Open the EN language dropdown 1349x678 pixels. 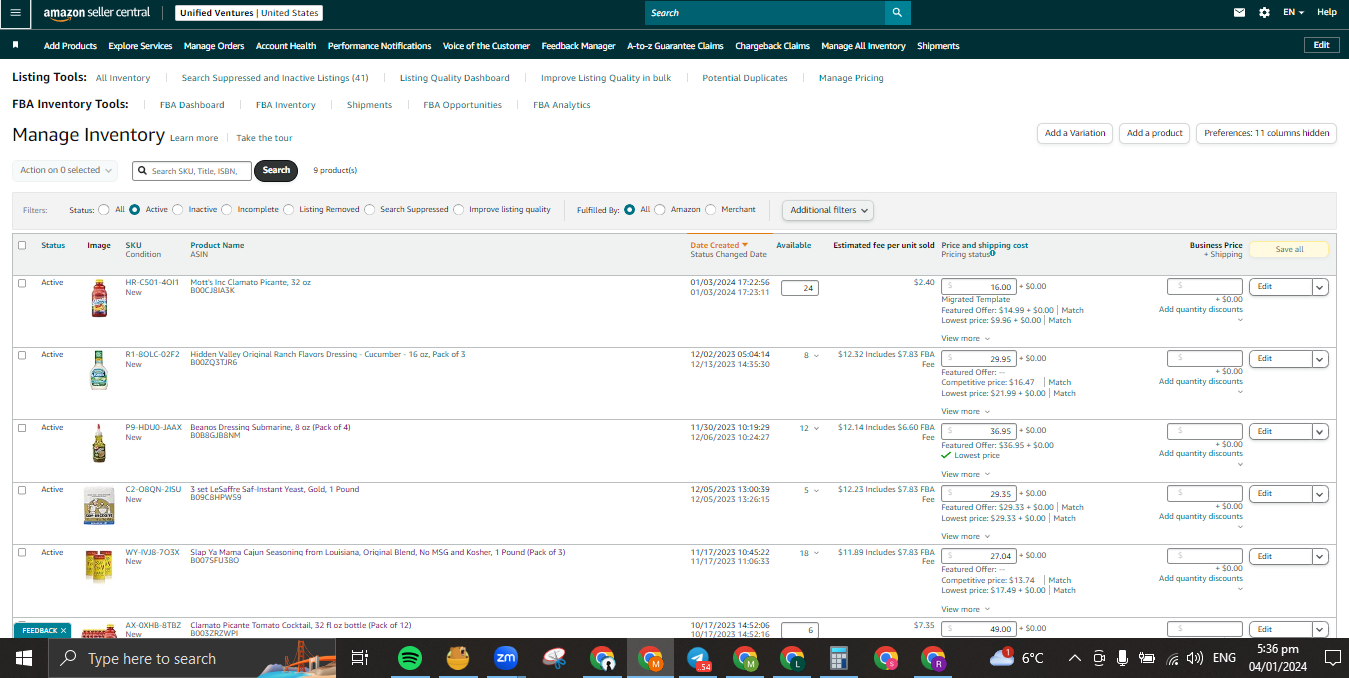tap(1294, 13)
